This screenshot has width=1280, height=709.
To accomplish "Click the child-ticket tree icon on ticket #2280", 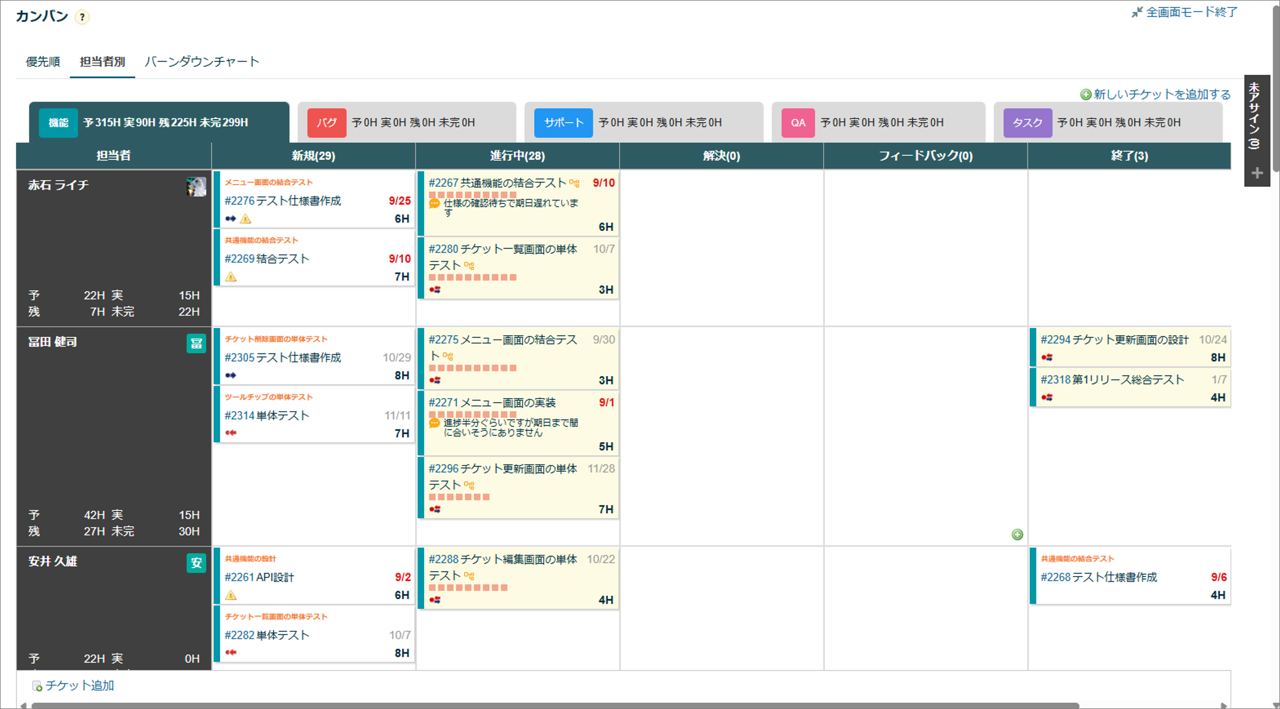I will coord(469,266).
